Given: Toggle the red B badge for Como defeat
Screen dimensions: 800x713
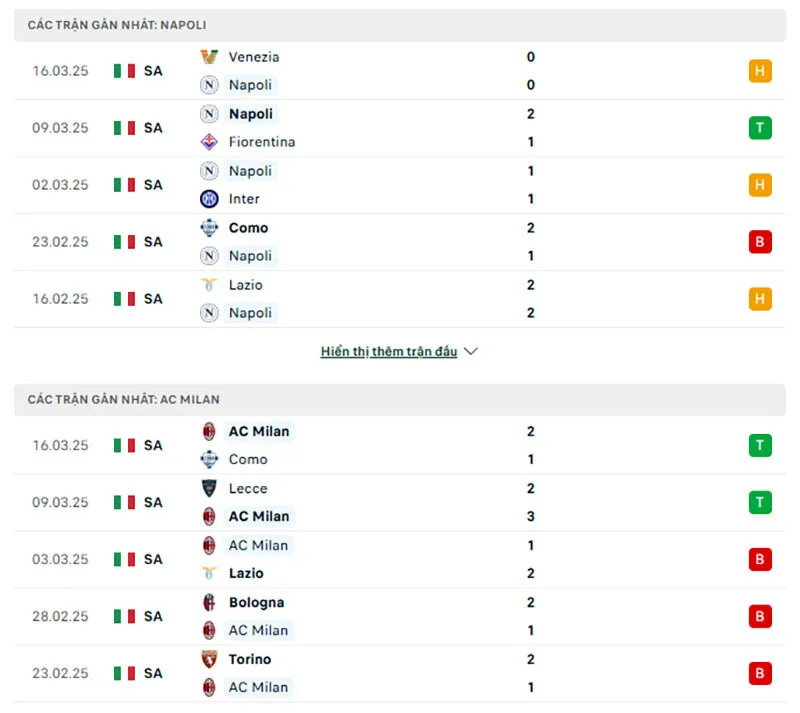Looking at the screenshot, I should coord(760,242).
